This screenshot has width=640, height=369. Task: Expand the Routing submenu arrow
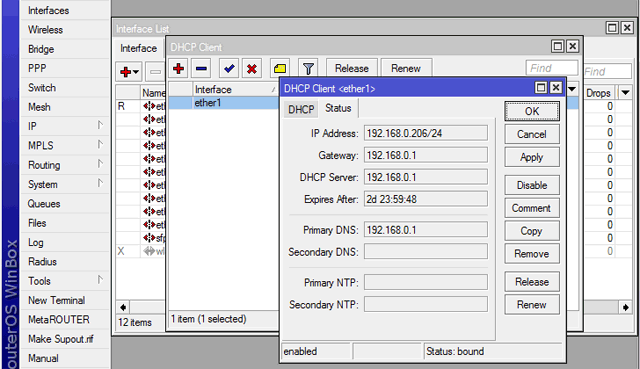click(100, 164)
